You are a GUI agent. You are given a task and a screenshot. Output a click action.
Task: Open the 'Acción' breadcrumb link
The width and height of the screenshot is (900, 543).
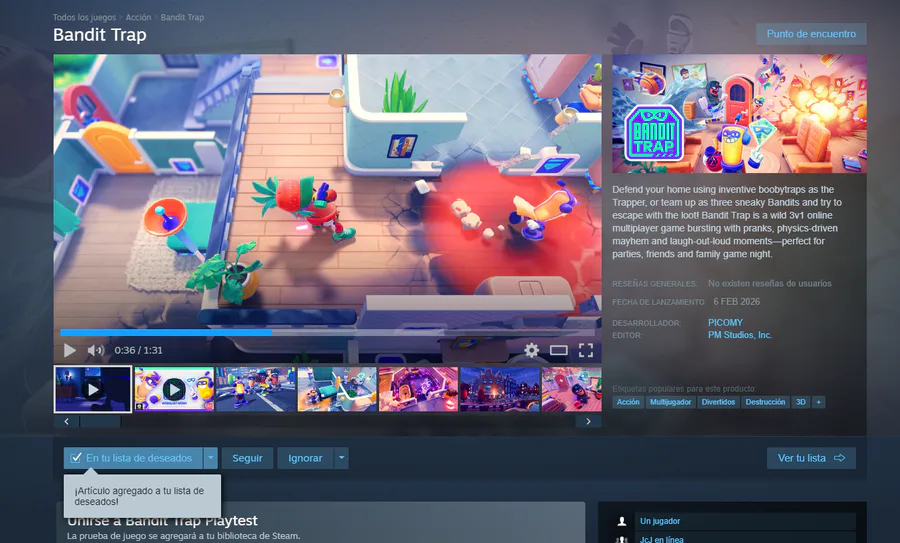(138, 17)
